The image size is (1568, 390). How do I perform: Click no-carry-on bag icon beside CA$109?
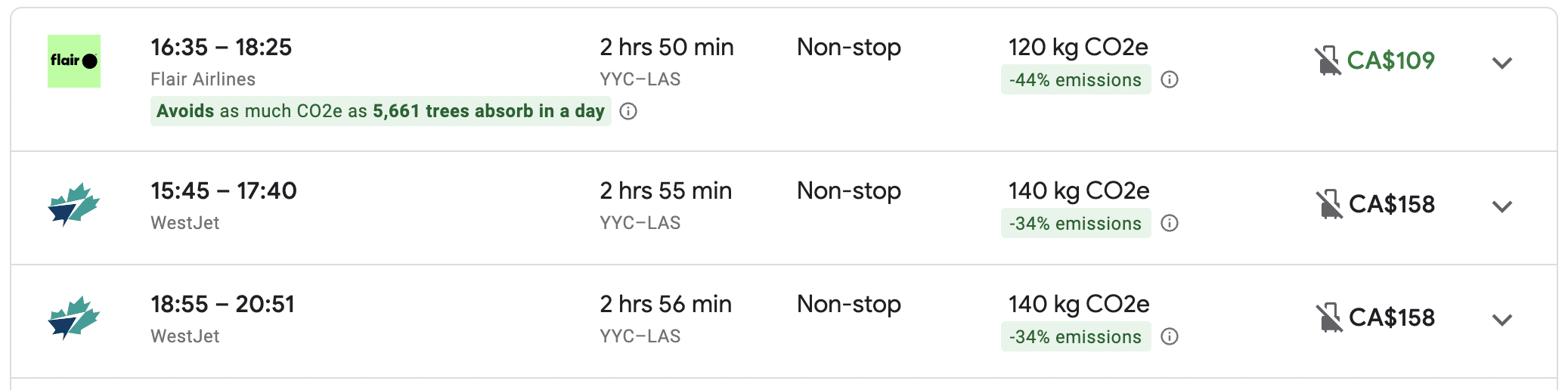click(1328, 61)
